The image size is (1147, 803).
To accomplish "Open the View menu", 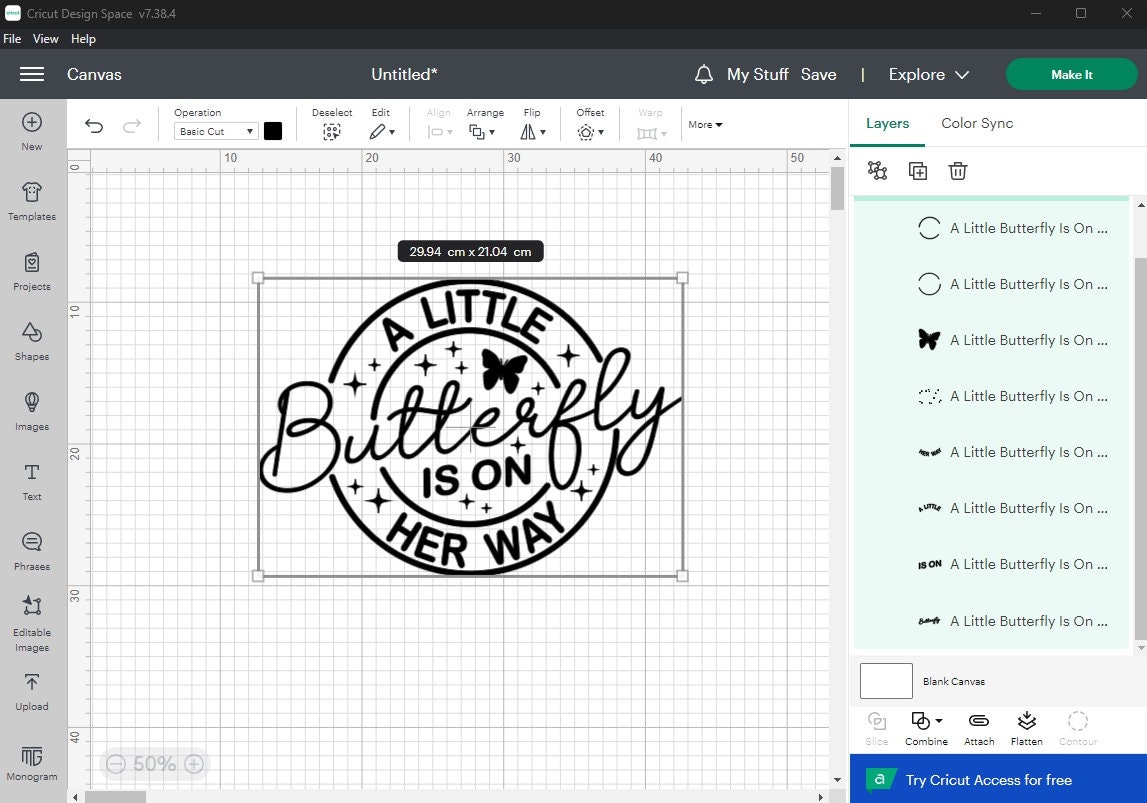I will pyautogui.click(x=45, y=39).
